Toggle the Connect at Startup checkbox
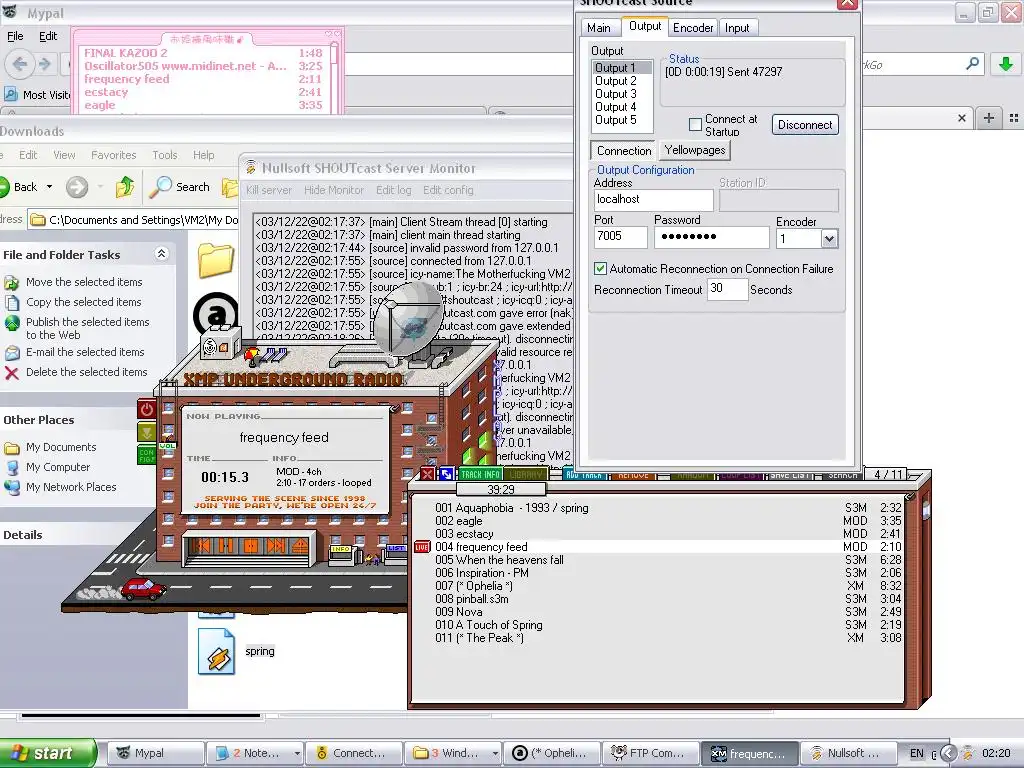 [696, 124]
